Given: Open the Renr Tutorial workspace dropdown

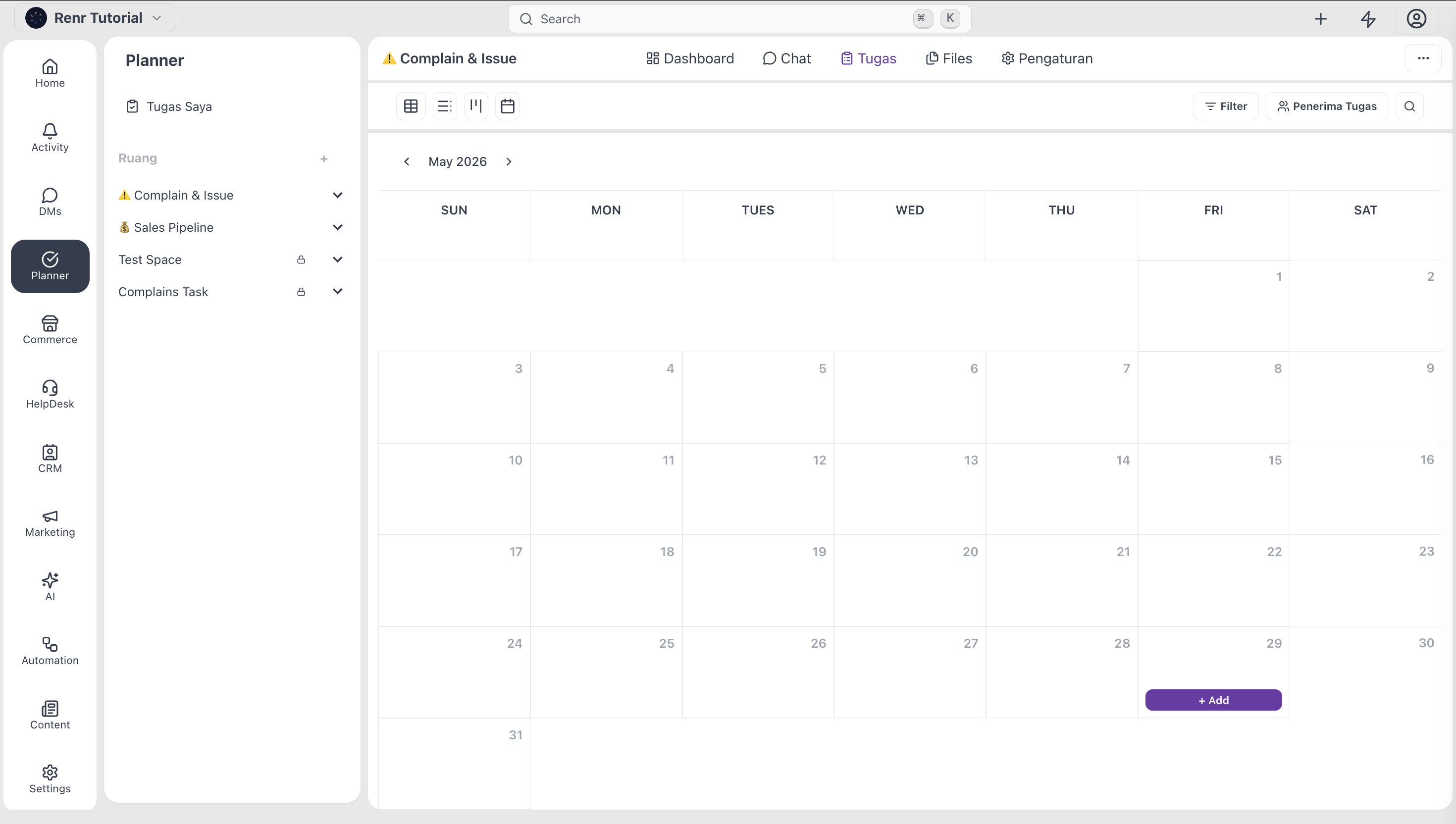Looking at the screenshot, I should coord(95,18).
